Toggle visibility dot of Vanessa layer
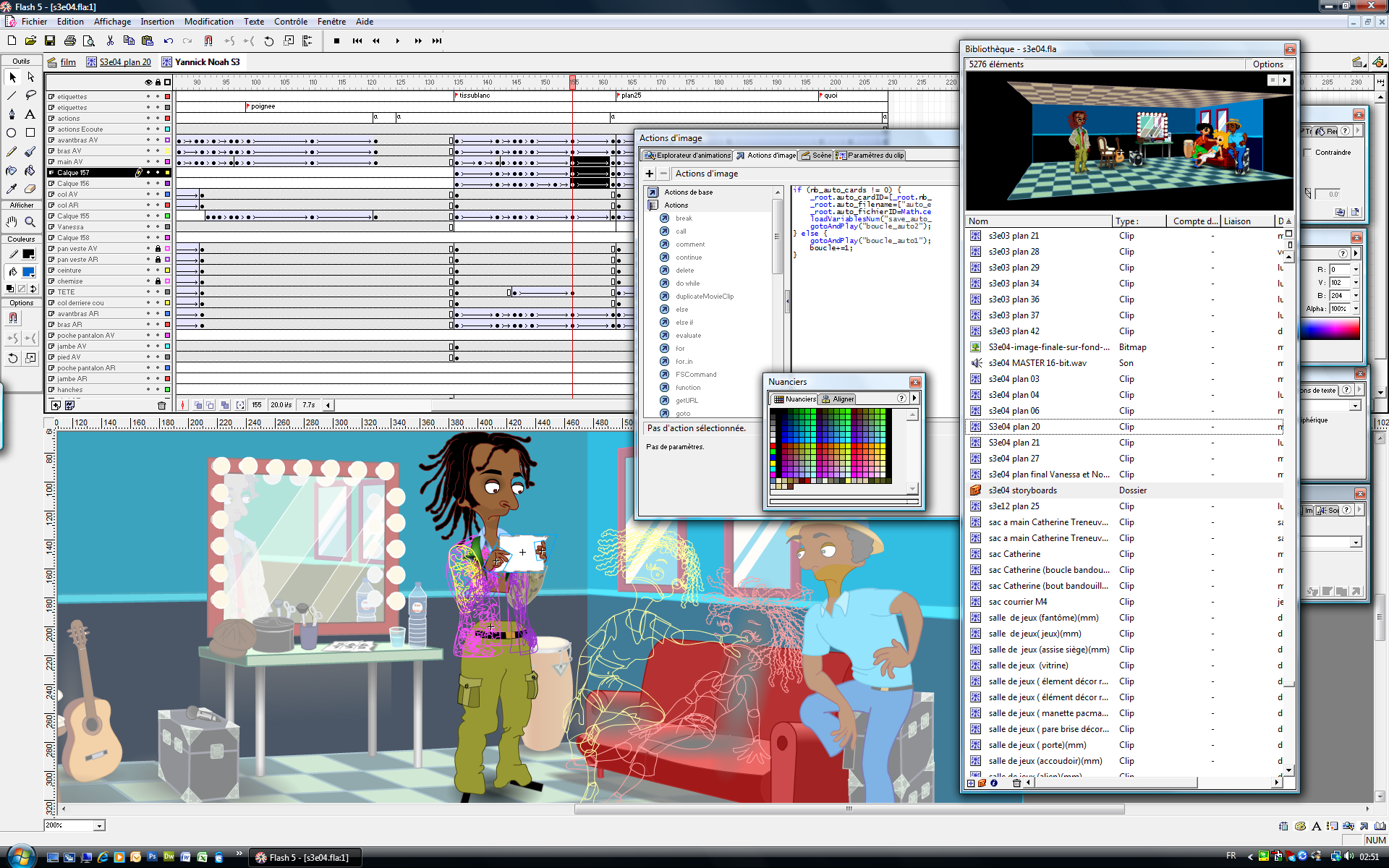The height and width of the screenshot is (868, 1389). point(148,227)
